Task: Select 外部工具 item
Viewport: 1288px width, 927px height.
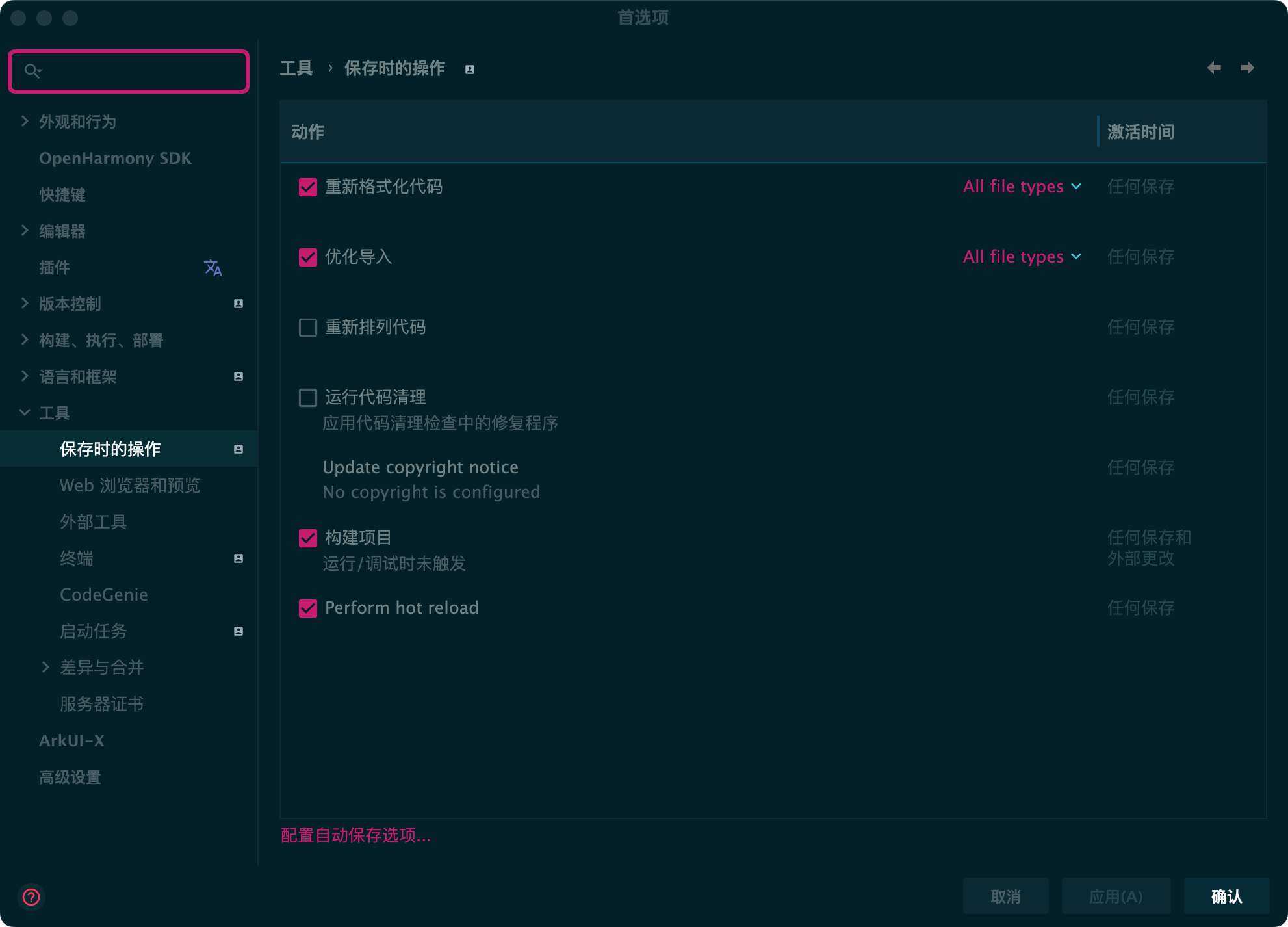Action: pos(94,522)
